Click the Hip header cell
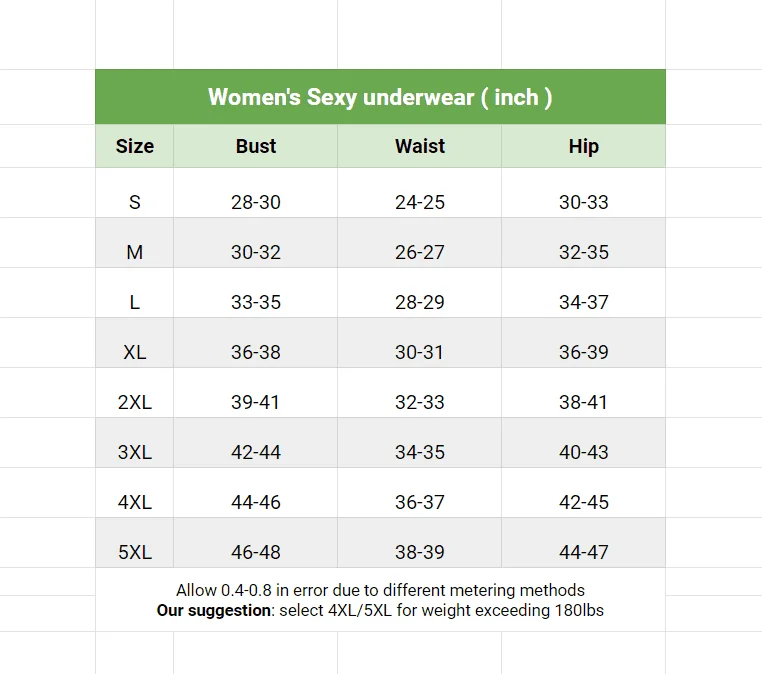Screen dimensions: 762x674 (x=584, y=146)
